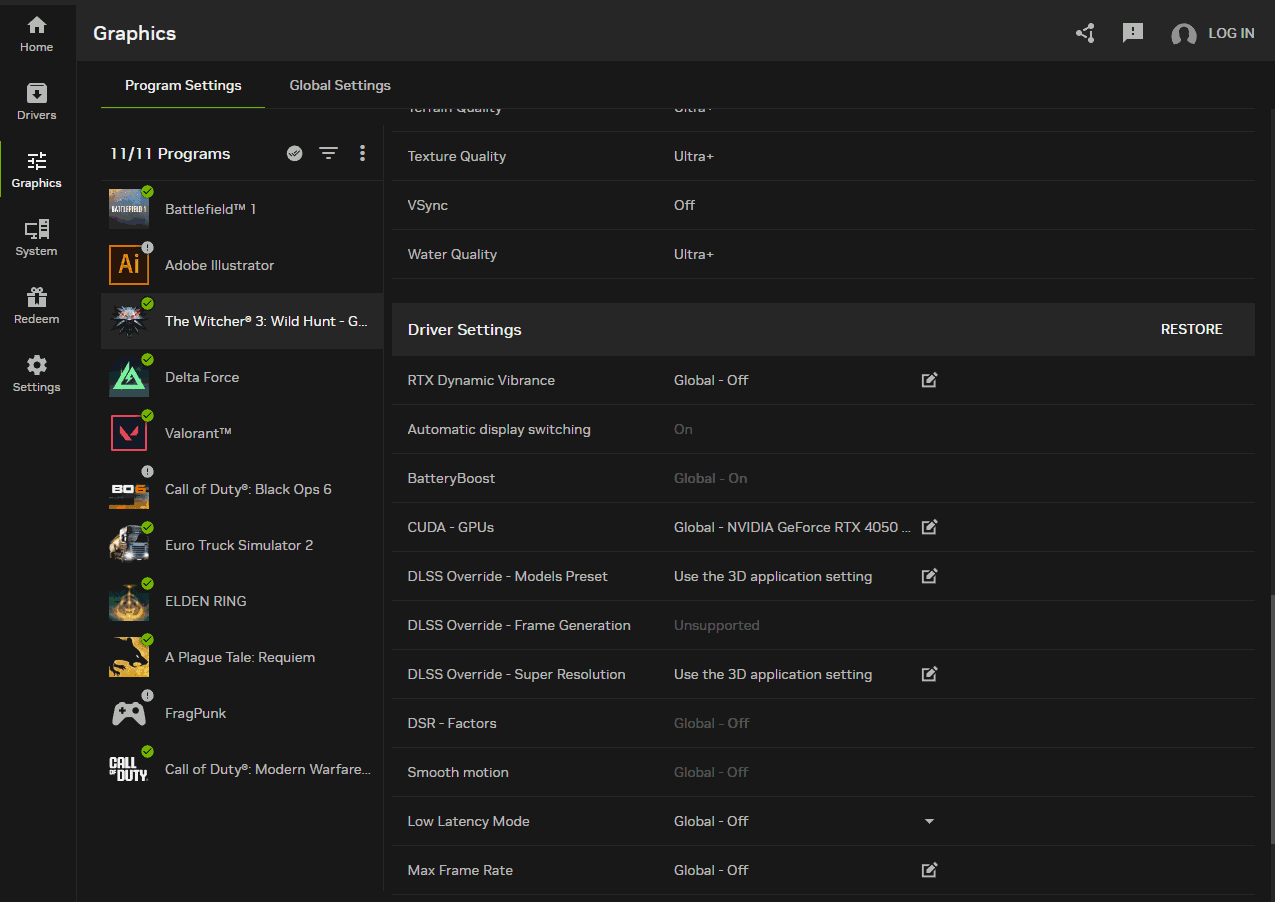Click RESTORE for Driver Settings
The height and width of the screenshot is (902, 1275).
pos(1191,329)
